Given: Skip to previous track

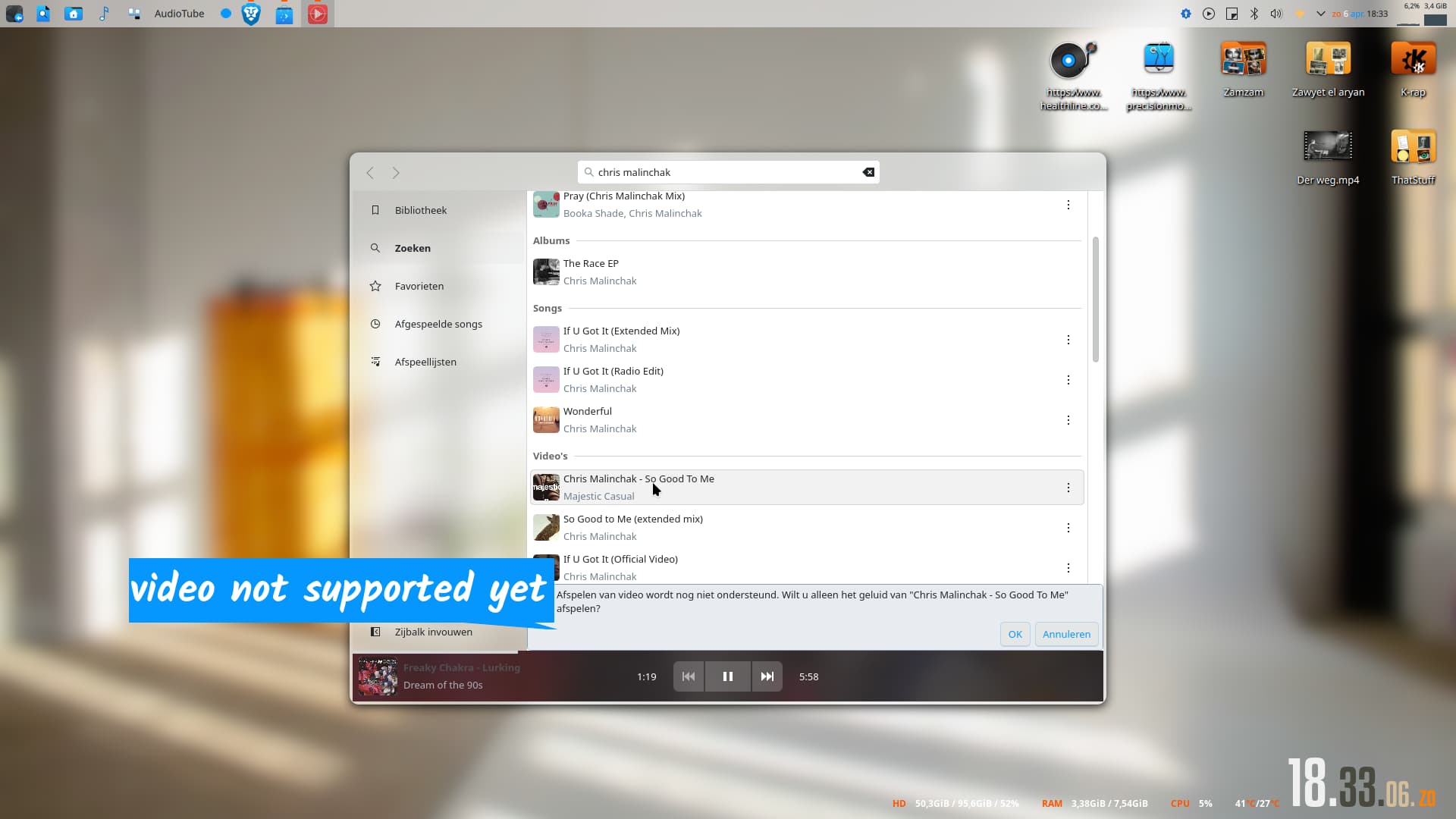Looking at the screenshot, I should [x=689, y=676].
